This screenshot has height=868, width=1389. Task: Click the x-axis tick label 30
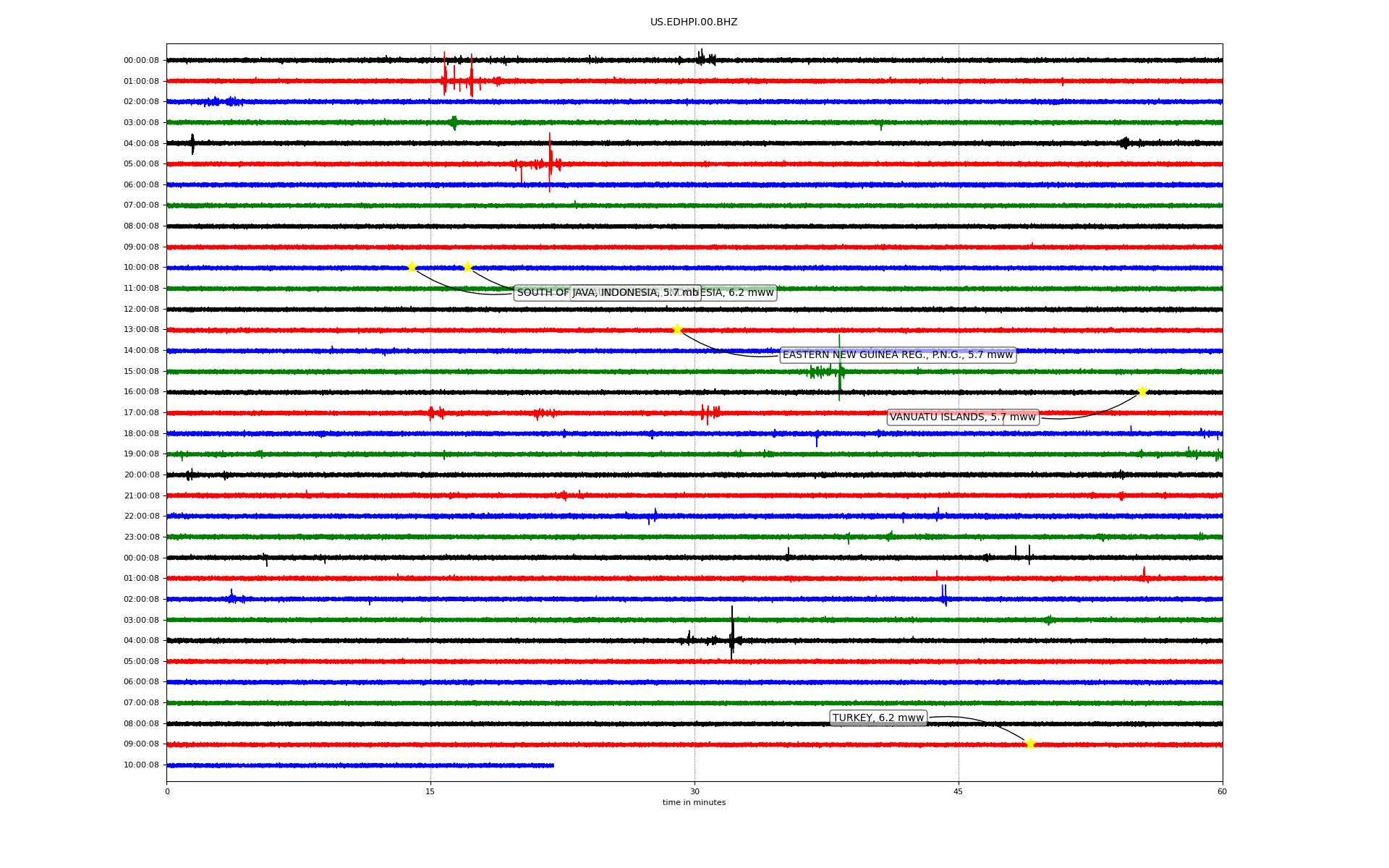point(694,791)
